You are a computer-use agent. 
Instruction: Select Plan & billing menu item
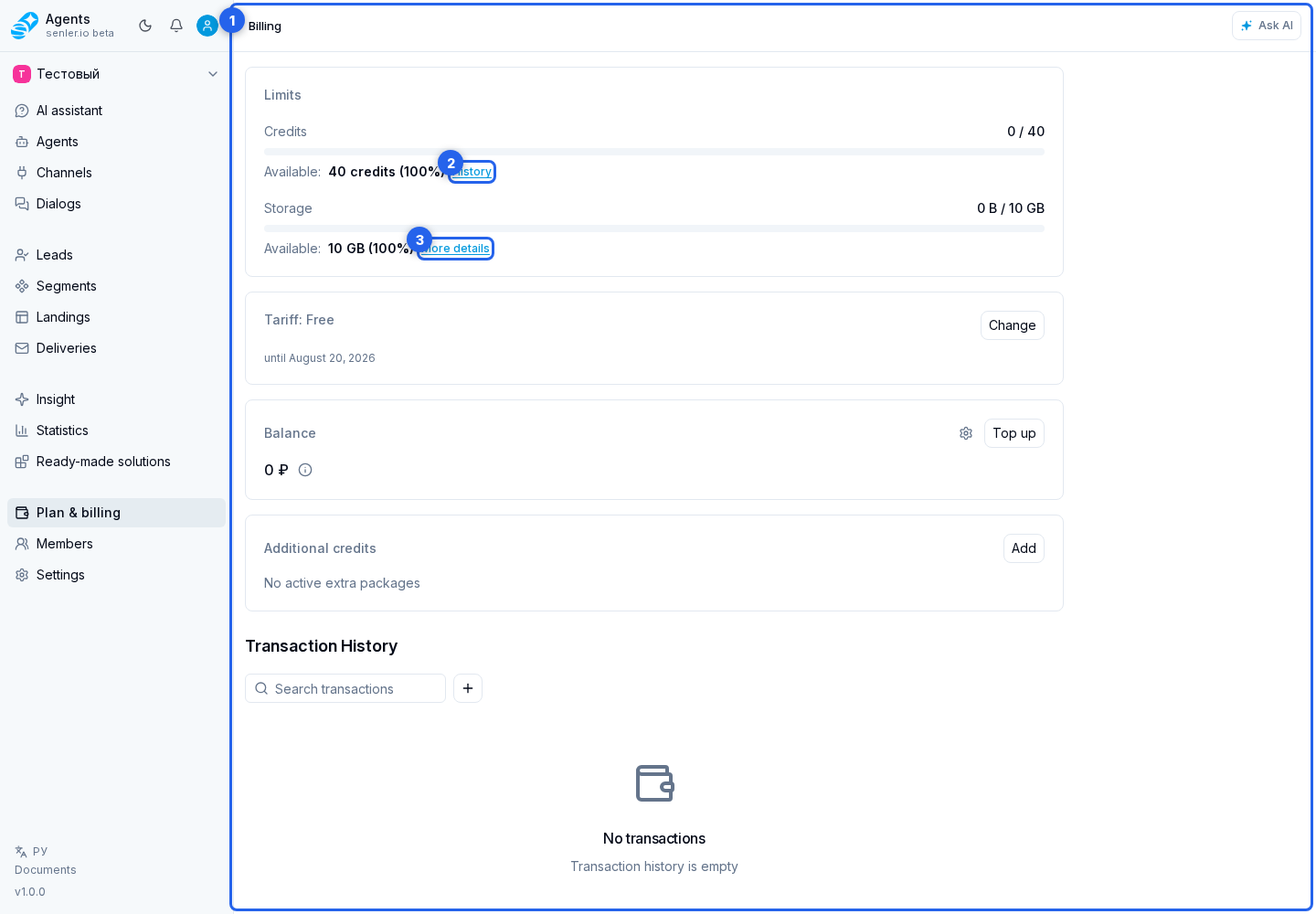pyautogui.click(x=116, y=513)
